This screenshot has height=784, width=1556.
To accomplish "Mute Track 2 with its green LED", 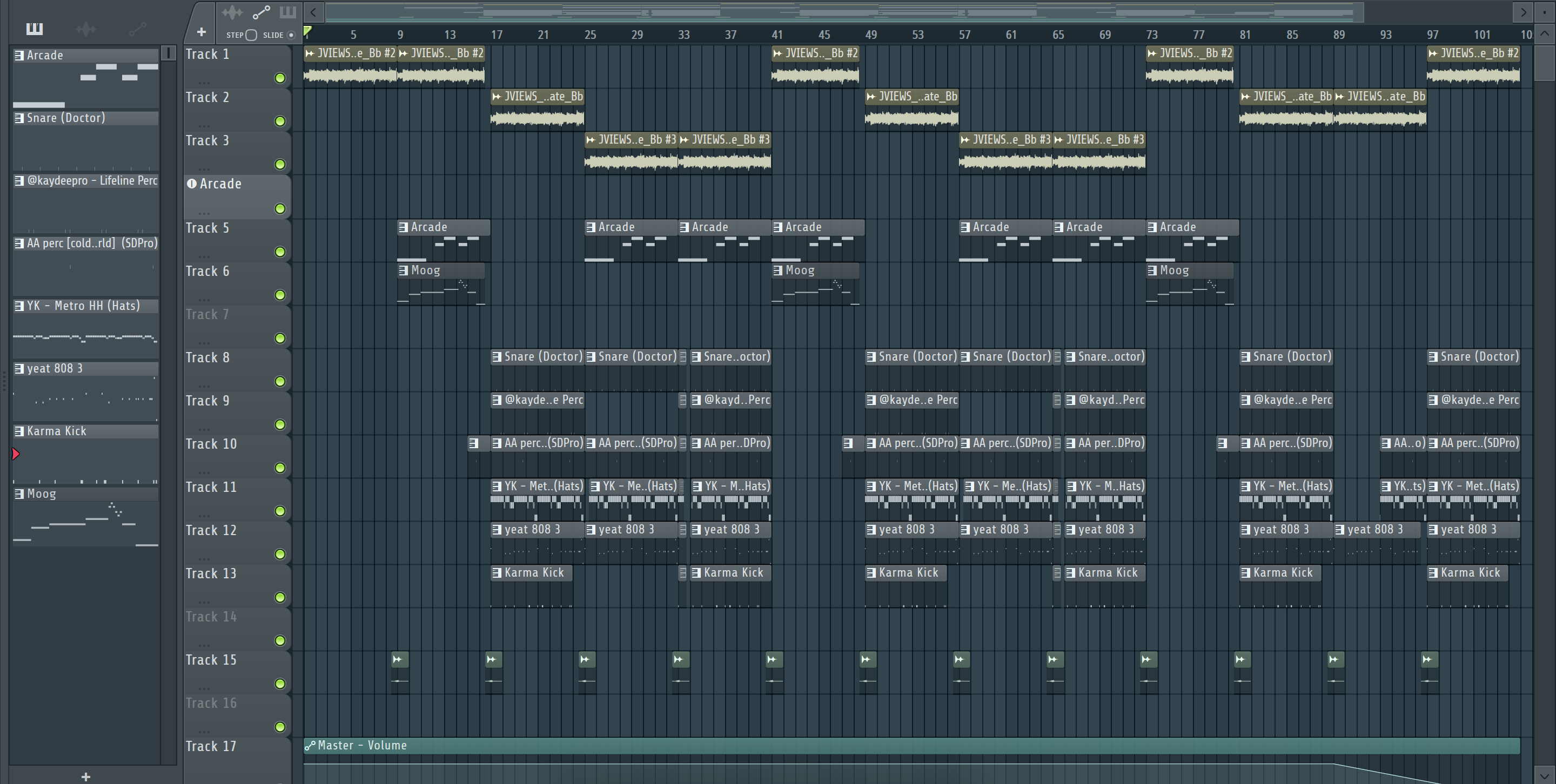I will 280,122.
